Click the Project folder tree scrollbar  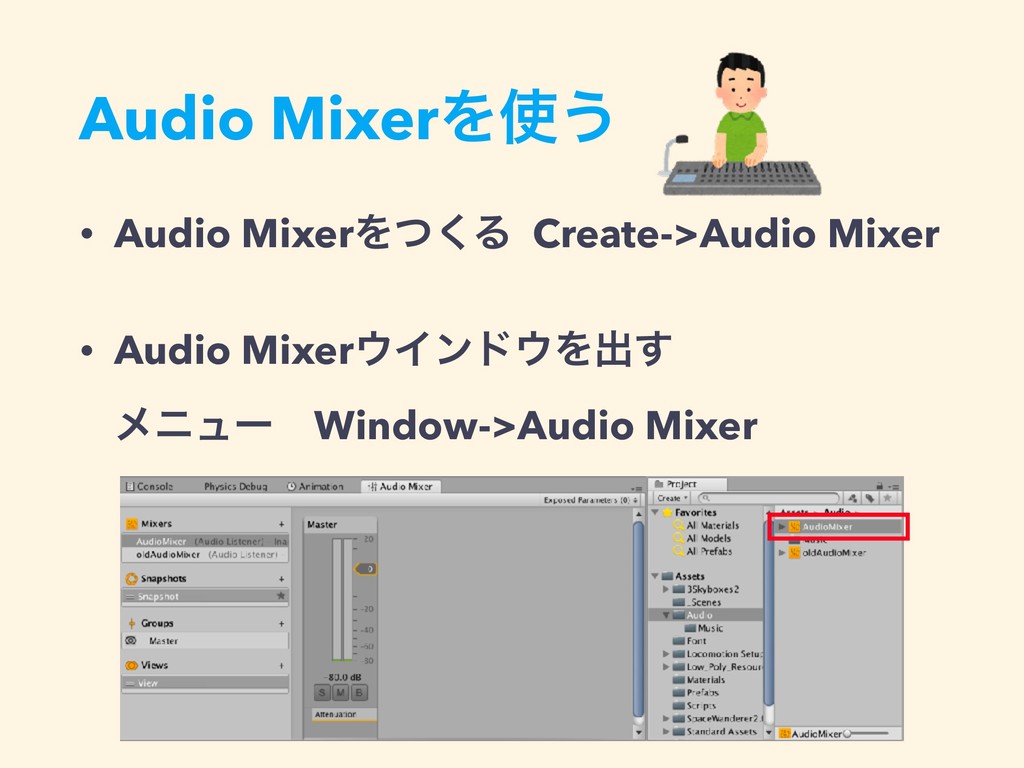coord(769,611)
